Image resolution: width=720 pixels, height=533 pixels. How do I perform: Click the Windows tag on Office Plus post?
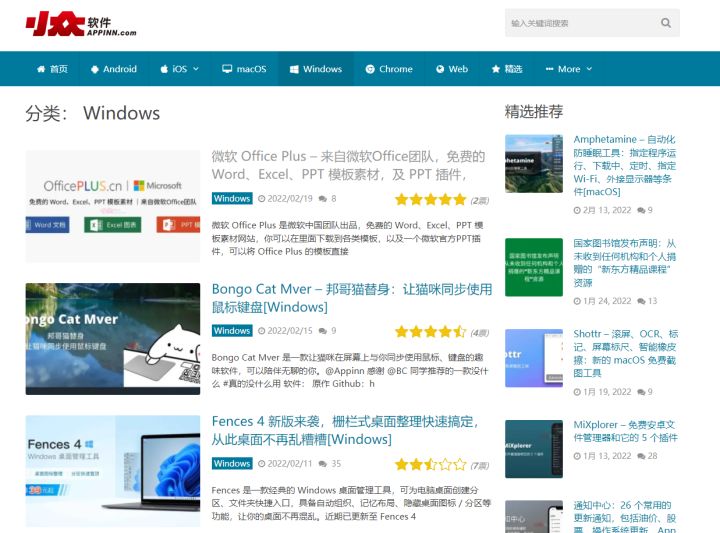click(x=232, y=198)
